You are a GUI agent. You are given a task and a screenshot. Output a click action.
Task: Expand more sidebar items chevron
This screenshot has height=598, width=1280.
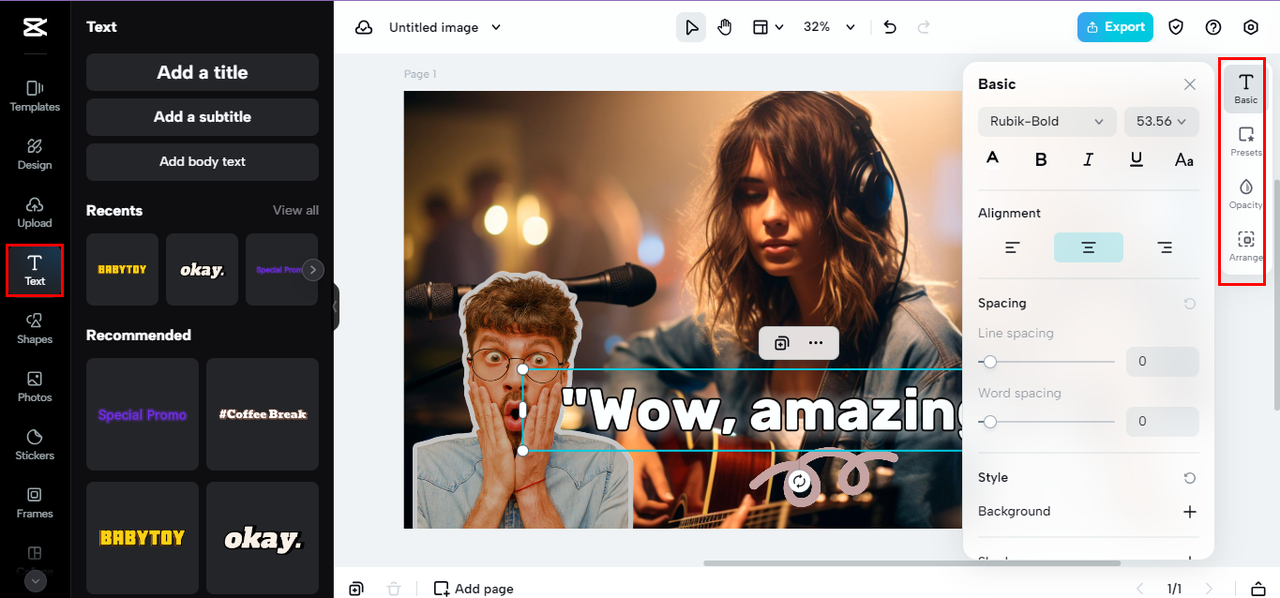(x=35, y=581)
